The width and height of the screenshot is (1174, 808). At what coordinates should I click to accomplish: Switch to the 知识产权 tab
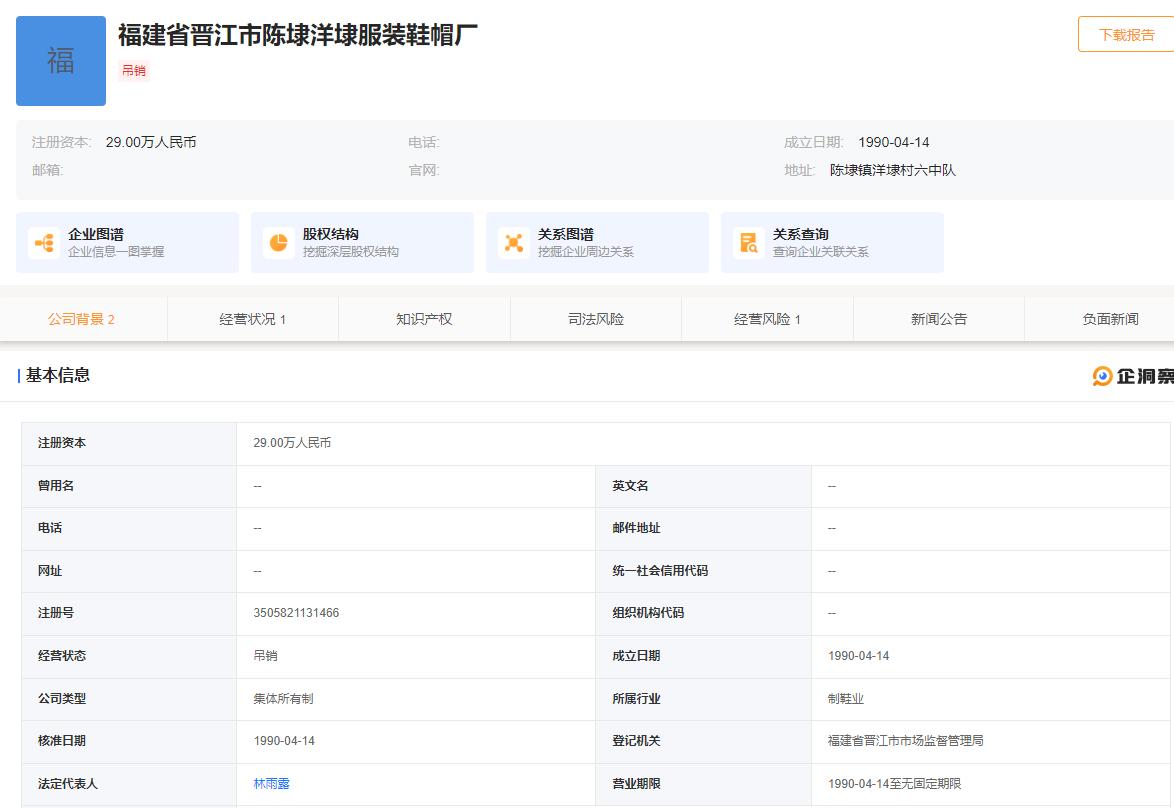(x=424, y=318)
